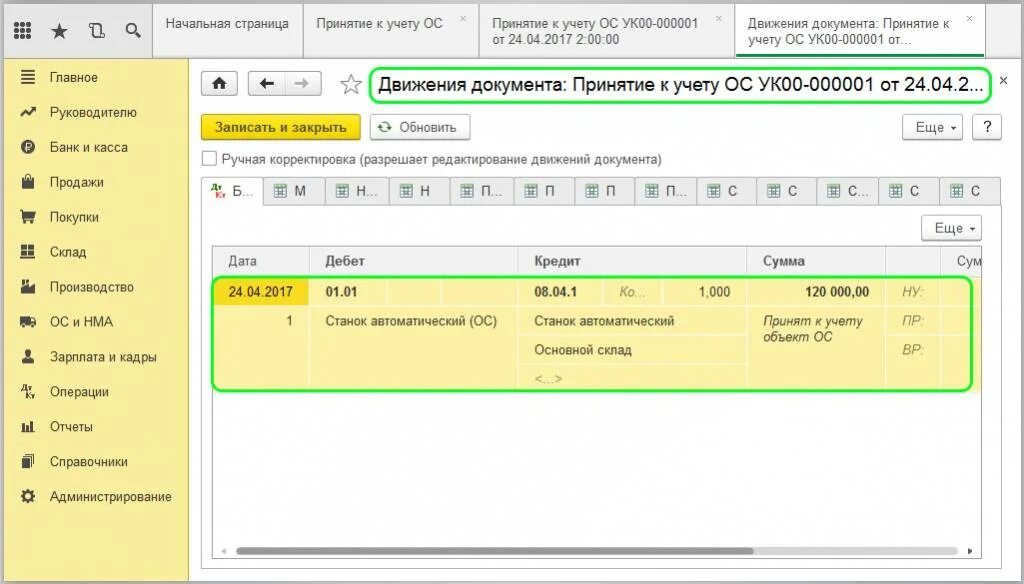Close the Движения документа form with the X
The image size is (1024, 584).
click(1004, 81)
